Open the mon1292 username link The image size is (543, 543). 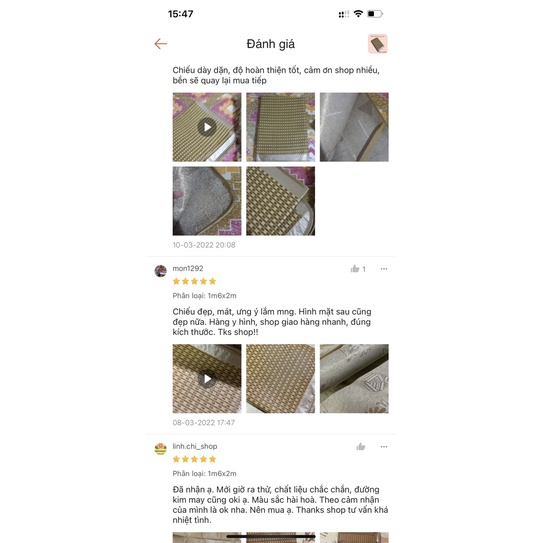point(188,268)
